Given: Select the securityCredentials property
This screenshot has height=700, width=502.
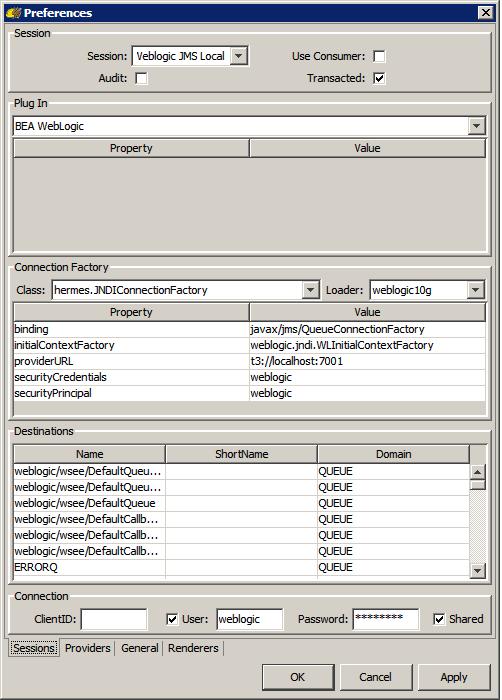Looking at the screenshot, I should [131, 377].
